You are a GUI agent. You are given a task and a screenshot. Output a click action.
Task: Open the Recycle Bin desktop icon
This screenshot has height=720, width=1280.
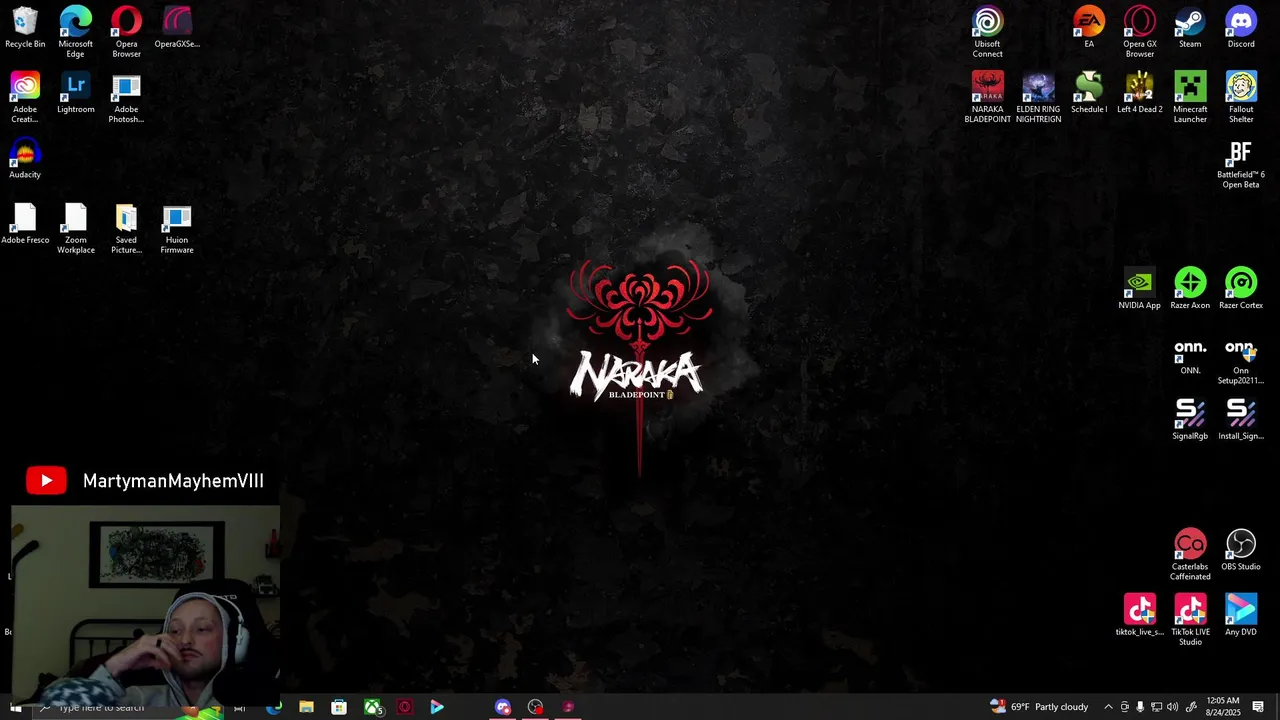pos(25,28)
